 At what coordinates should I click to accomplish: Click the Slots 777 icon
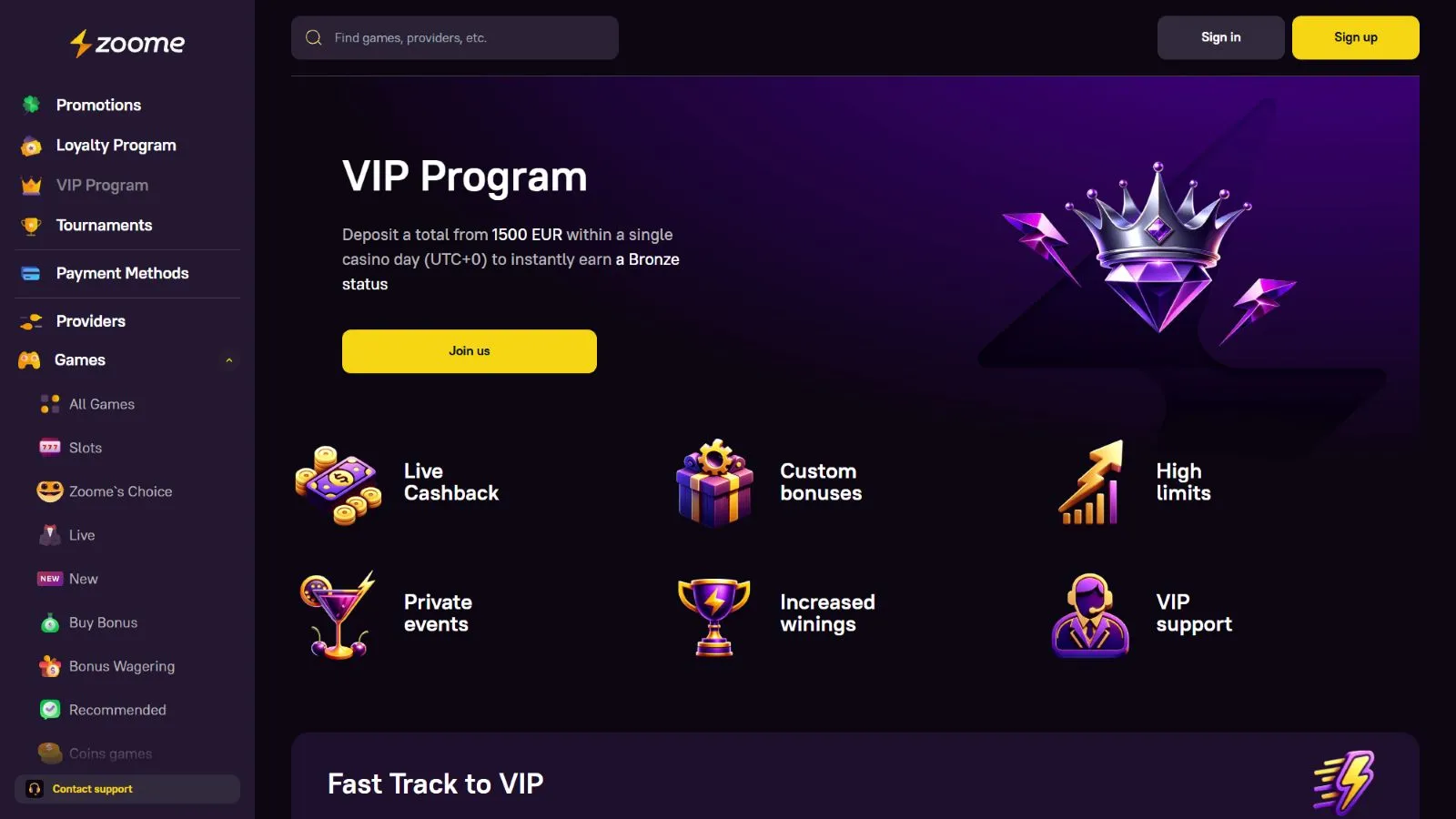click(50, 448)
